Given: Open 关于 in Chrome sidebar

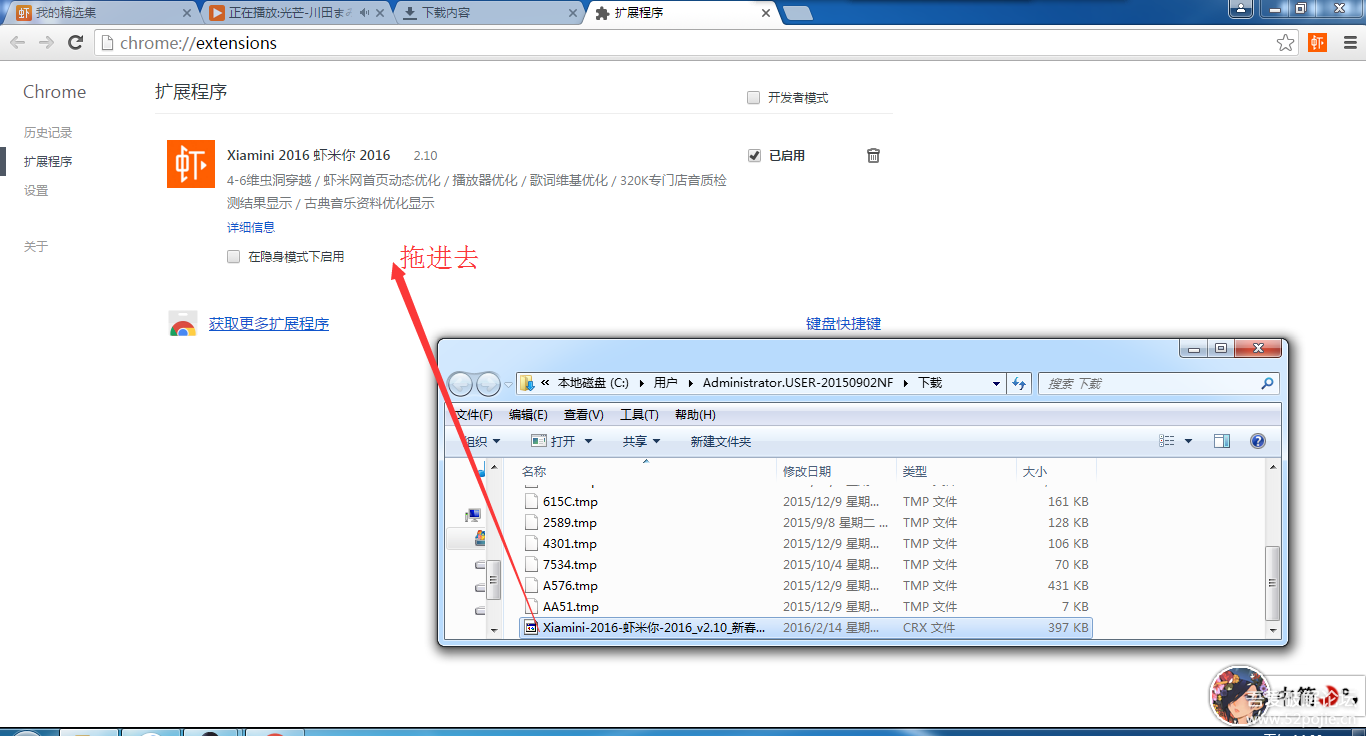Looking at the screenshot, I should point(36,246).
